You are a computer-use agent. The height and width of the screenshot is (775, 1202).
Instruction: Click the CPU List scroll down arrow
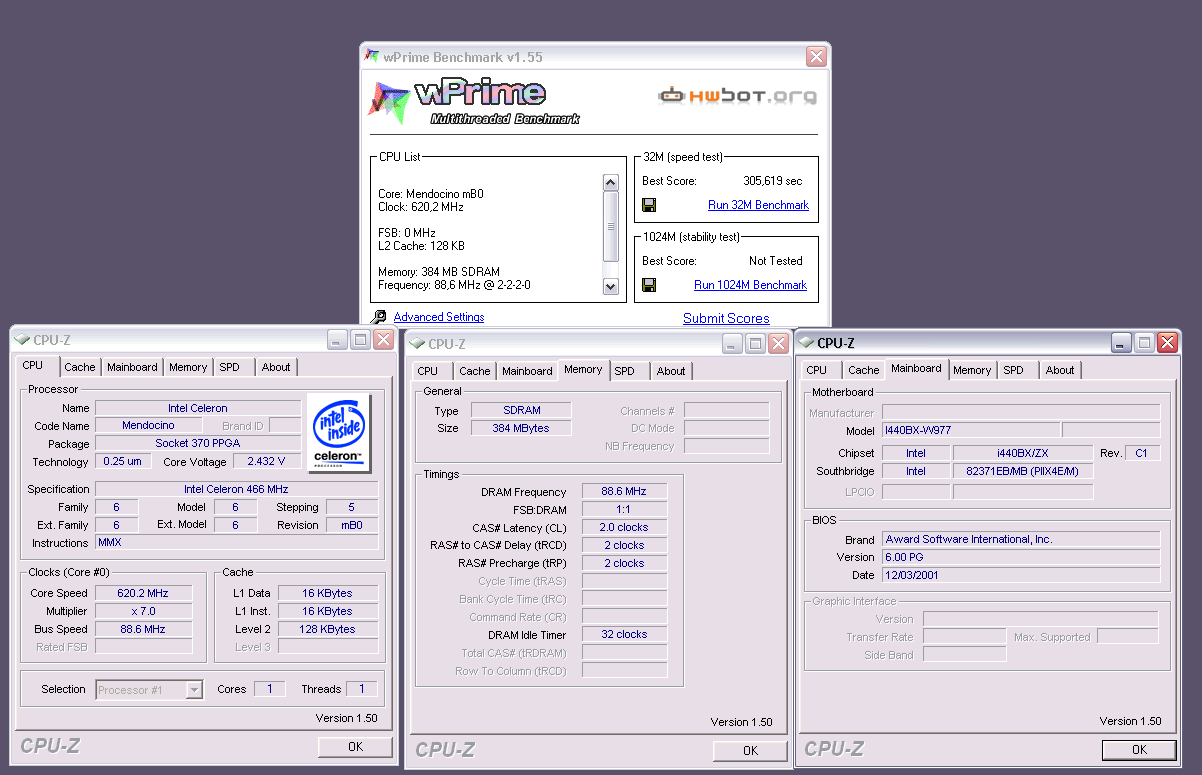pos(611,287)
